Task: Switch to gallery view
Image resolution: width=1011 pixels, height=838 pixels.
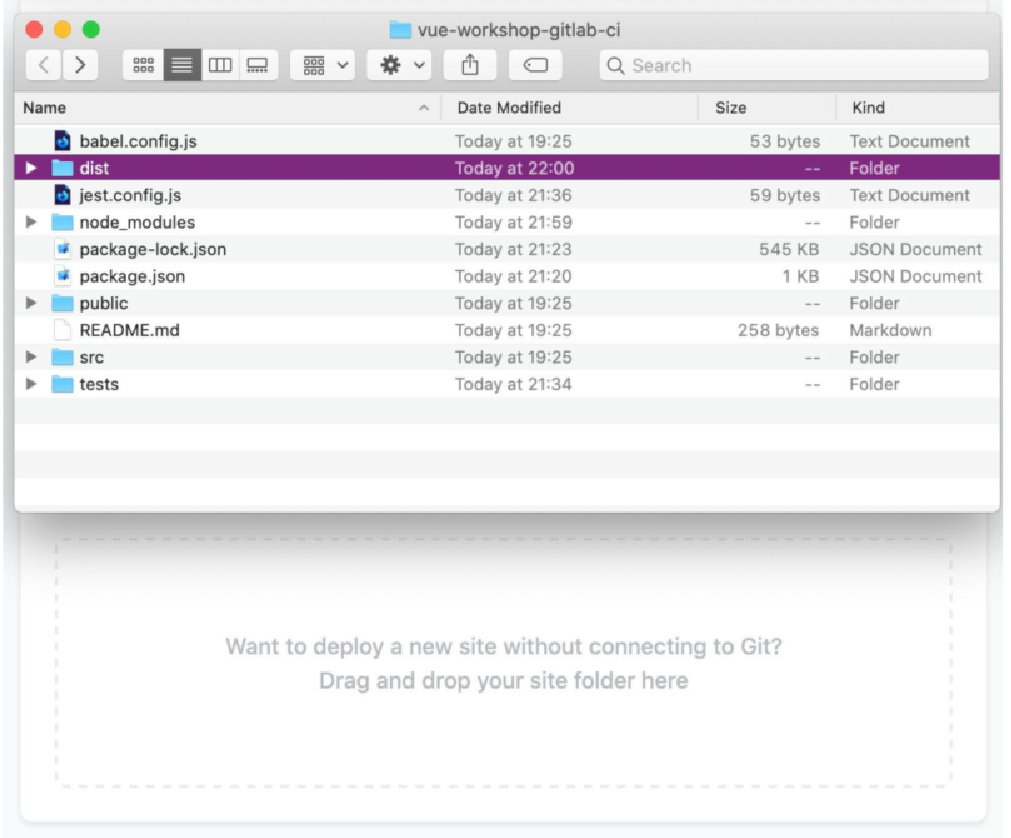Action: (x=258, y=65)
